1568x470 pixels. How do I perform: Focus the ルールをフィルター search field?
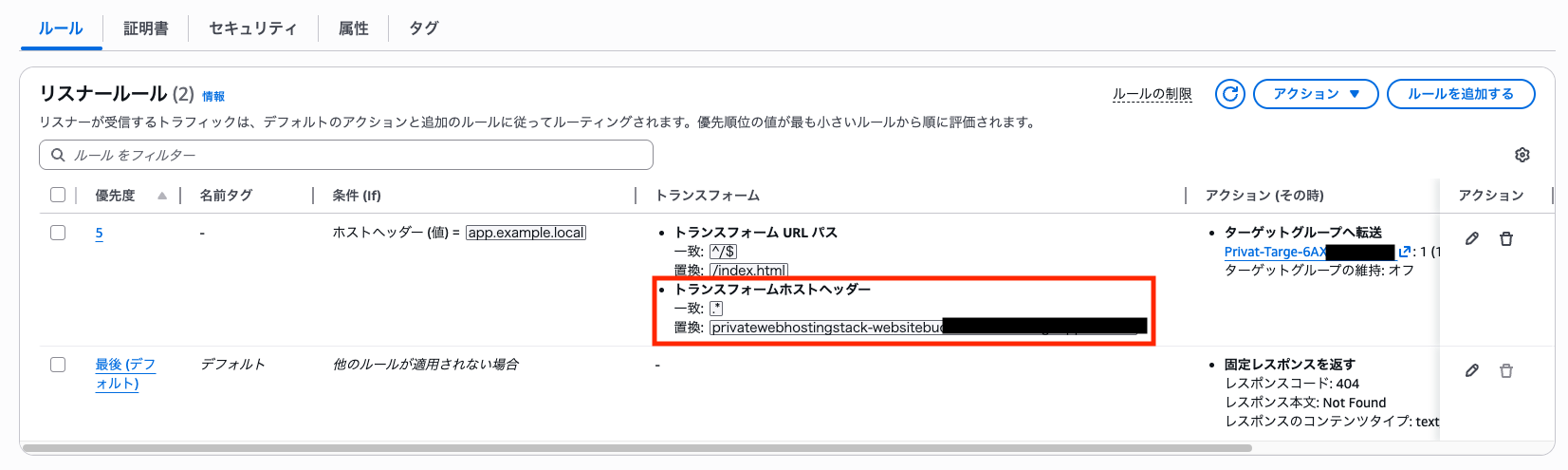pyautogui.click(x=346, y=155)
